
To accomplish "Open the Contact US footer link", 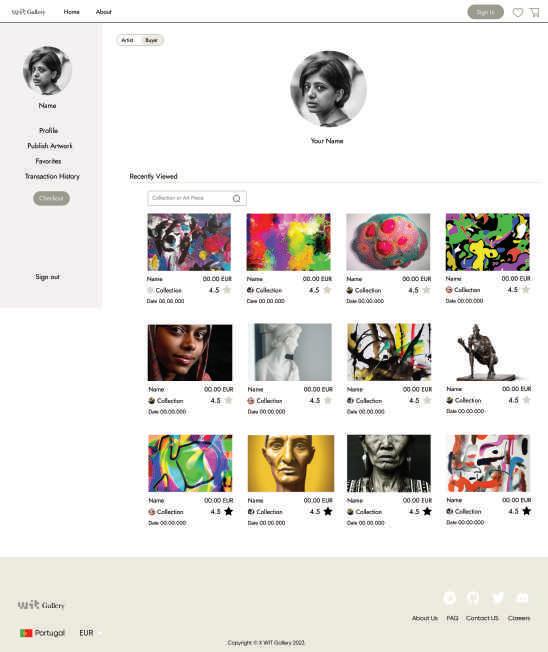I will pyautogui.click(x=482, y=618).
